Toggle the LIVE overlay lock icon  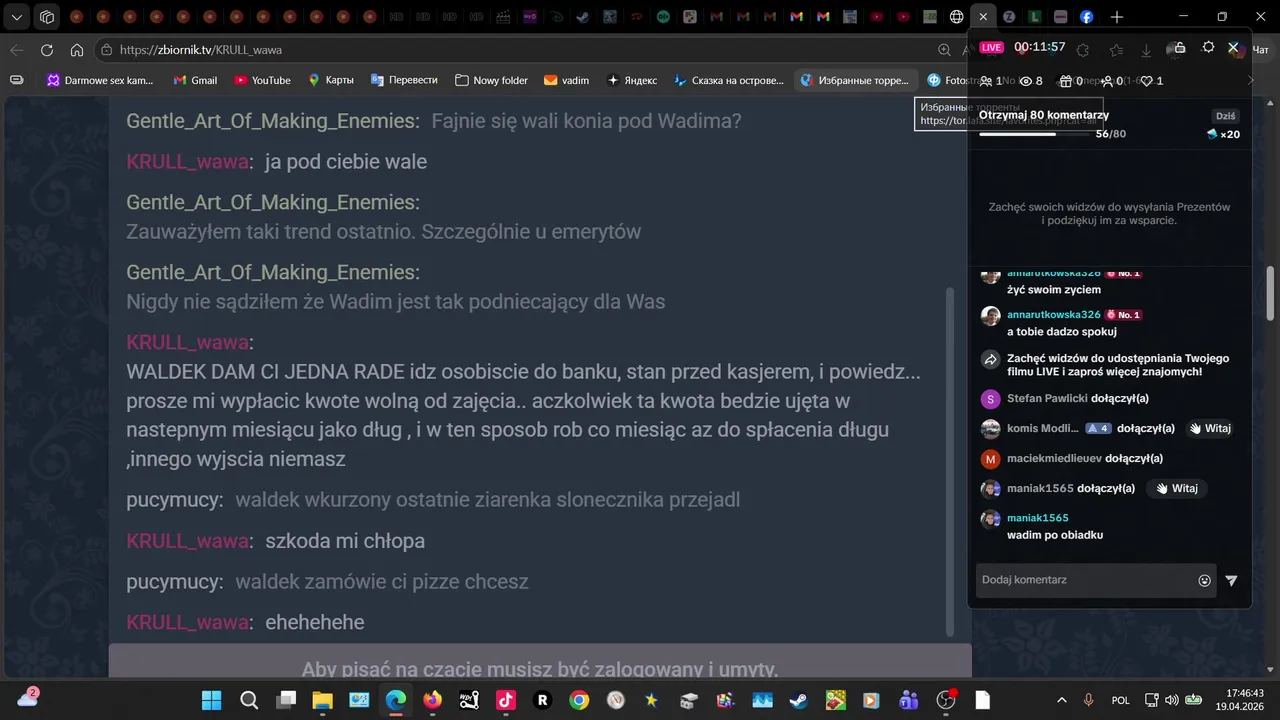[x=1179, y=48]
